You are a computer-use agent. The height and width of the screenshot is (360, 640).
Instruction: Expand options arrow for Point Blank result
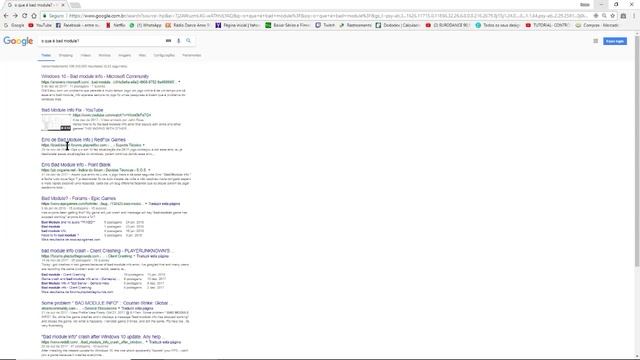point(149,170)
